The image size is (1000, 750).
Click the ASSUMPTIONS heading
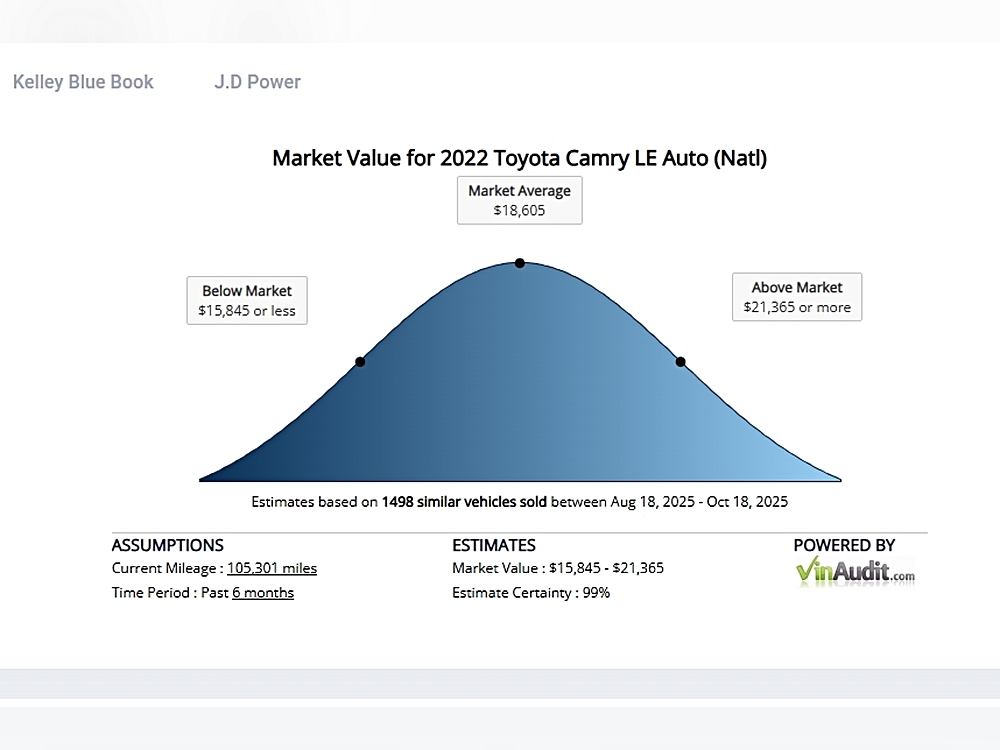pyautogui.click(x=167, y=545)
